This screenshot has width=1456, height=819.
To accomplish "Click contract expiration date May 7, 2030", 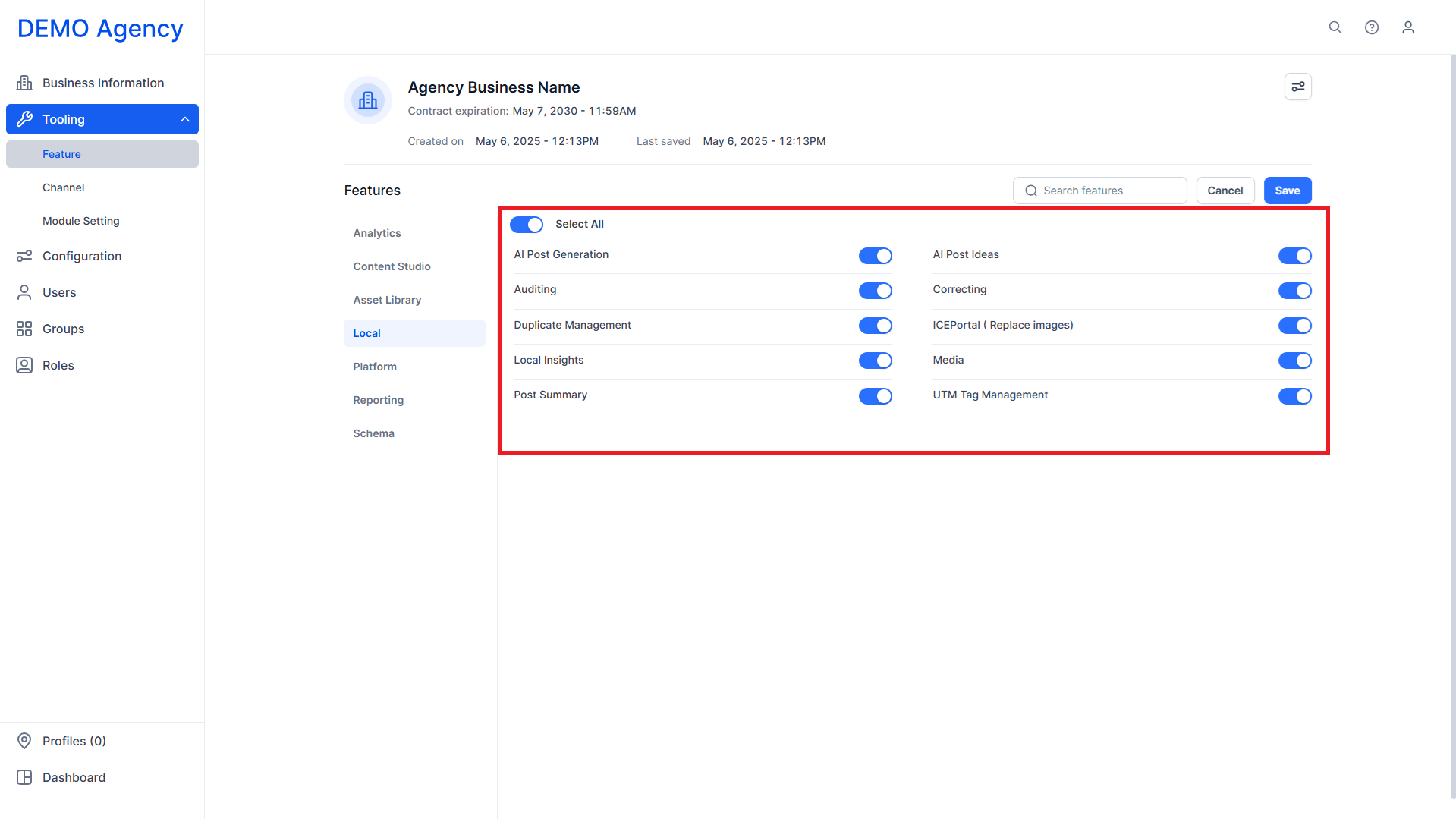I will point(574,111).
